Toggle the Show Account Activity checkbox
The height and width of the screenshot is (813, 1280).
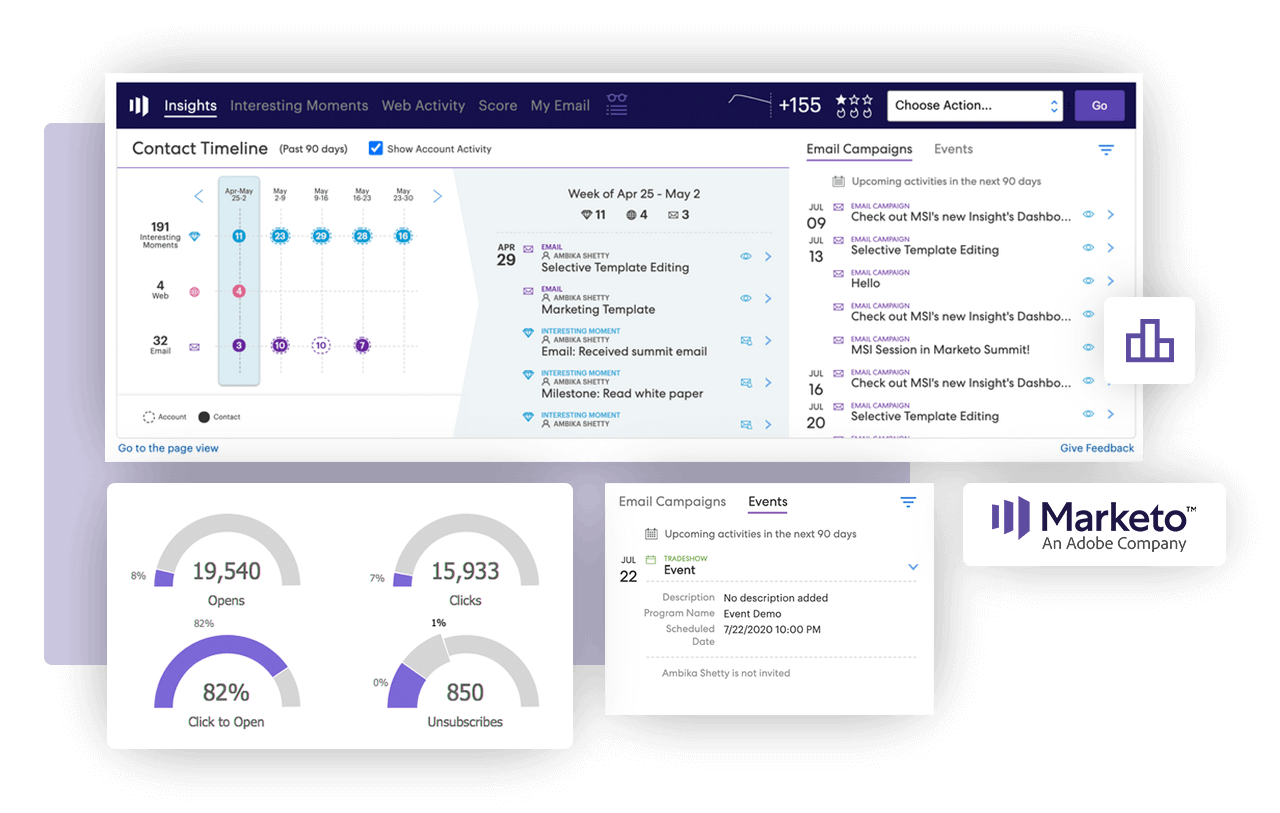coord(376,148)
